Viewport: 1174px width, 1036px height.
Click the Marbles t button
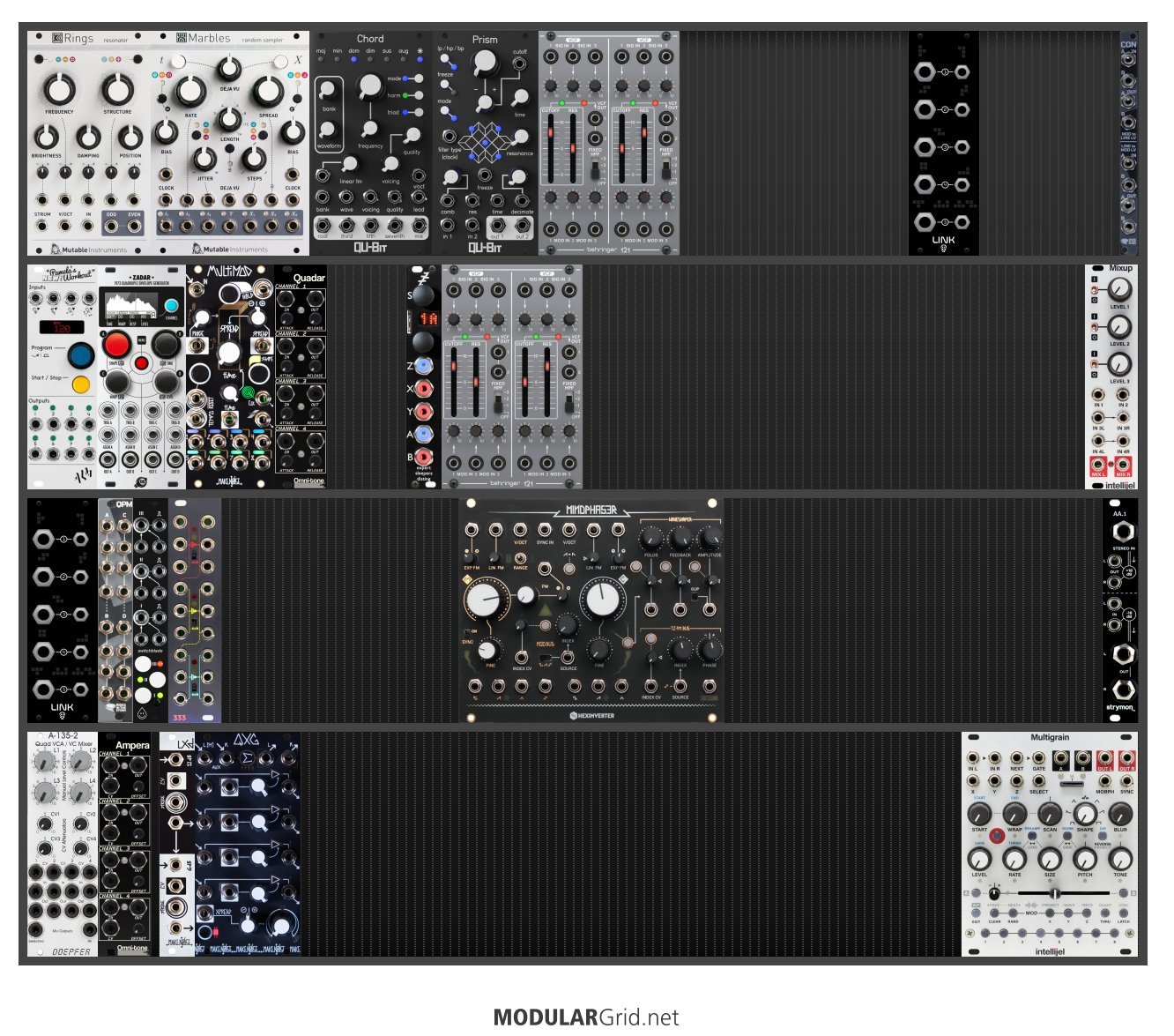pyautogui.click(x=179, y=61)
